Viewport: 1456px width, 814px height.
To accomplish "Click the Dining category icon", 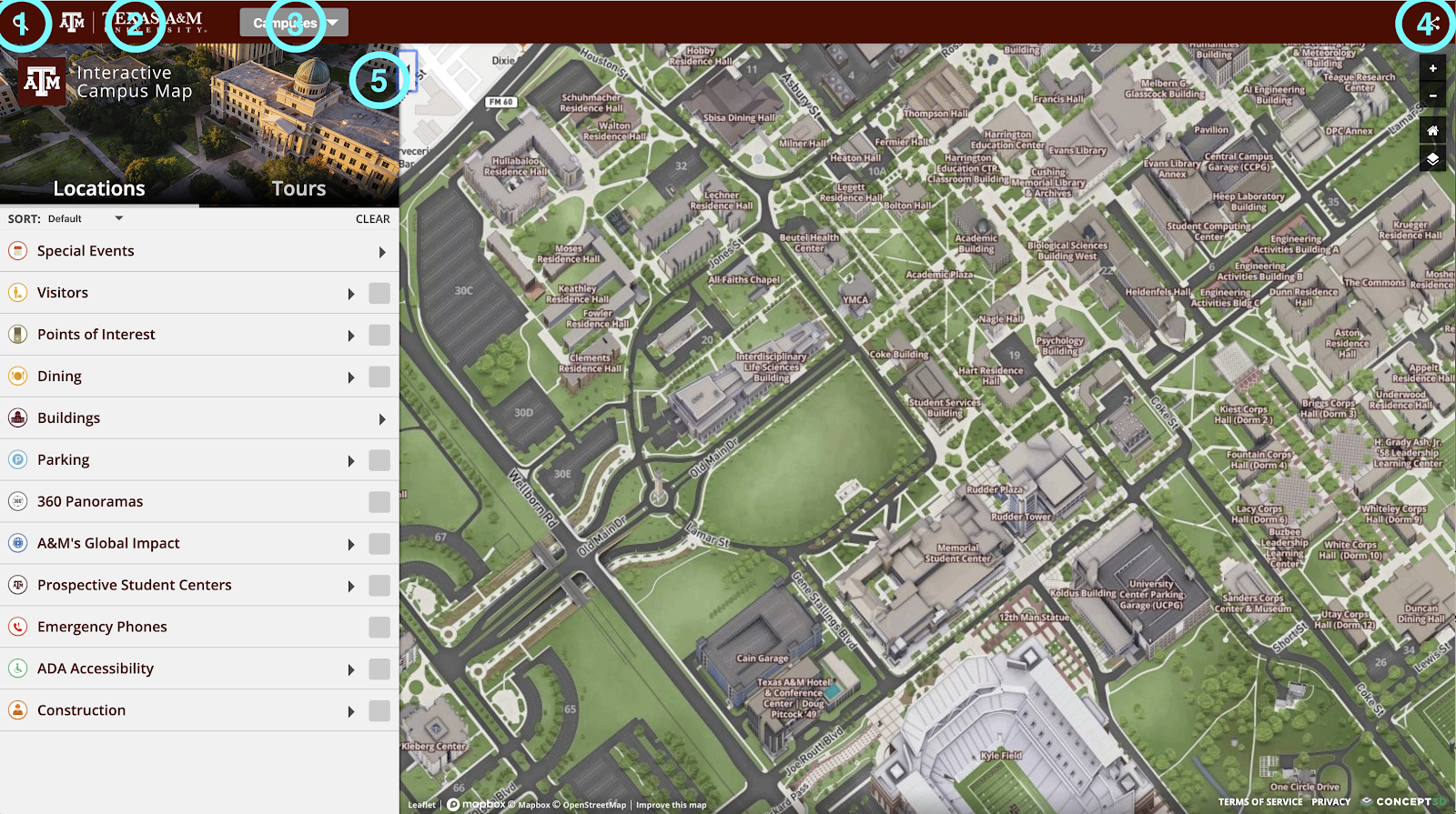I will 17,377.
